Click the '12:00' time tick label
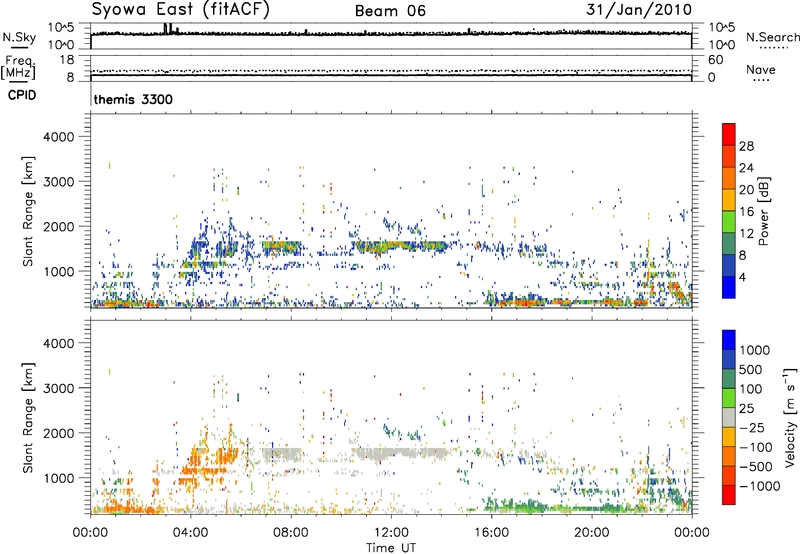This screenshot has height=554, width=800. (391, 533)
